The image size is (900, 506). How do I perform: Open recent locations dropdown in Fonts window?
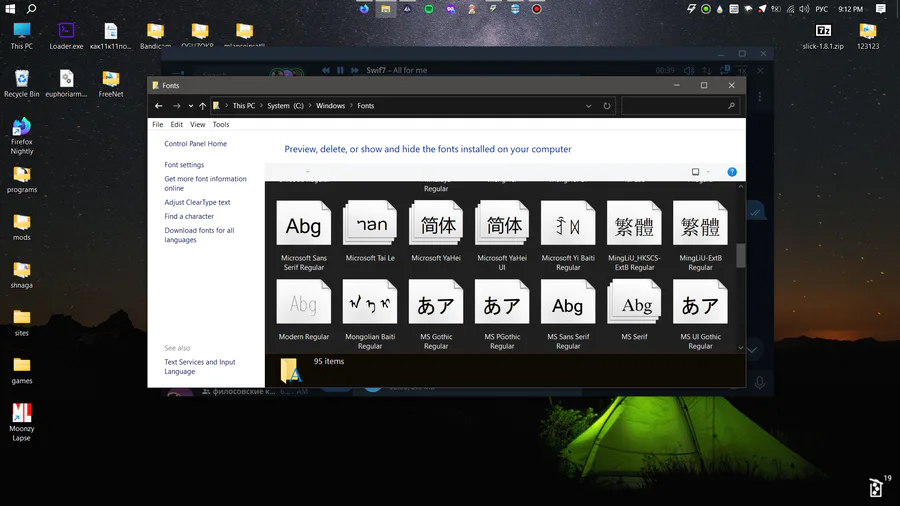[x=191, y=106]
